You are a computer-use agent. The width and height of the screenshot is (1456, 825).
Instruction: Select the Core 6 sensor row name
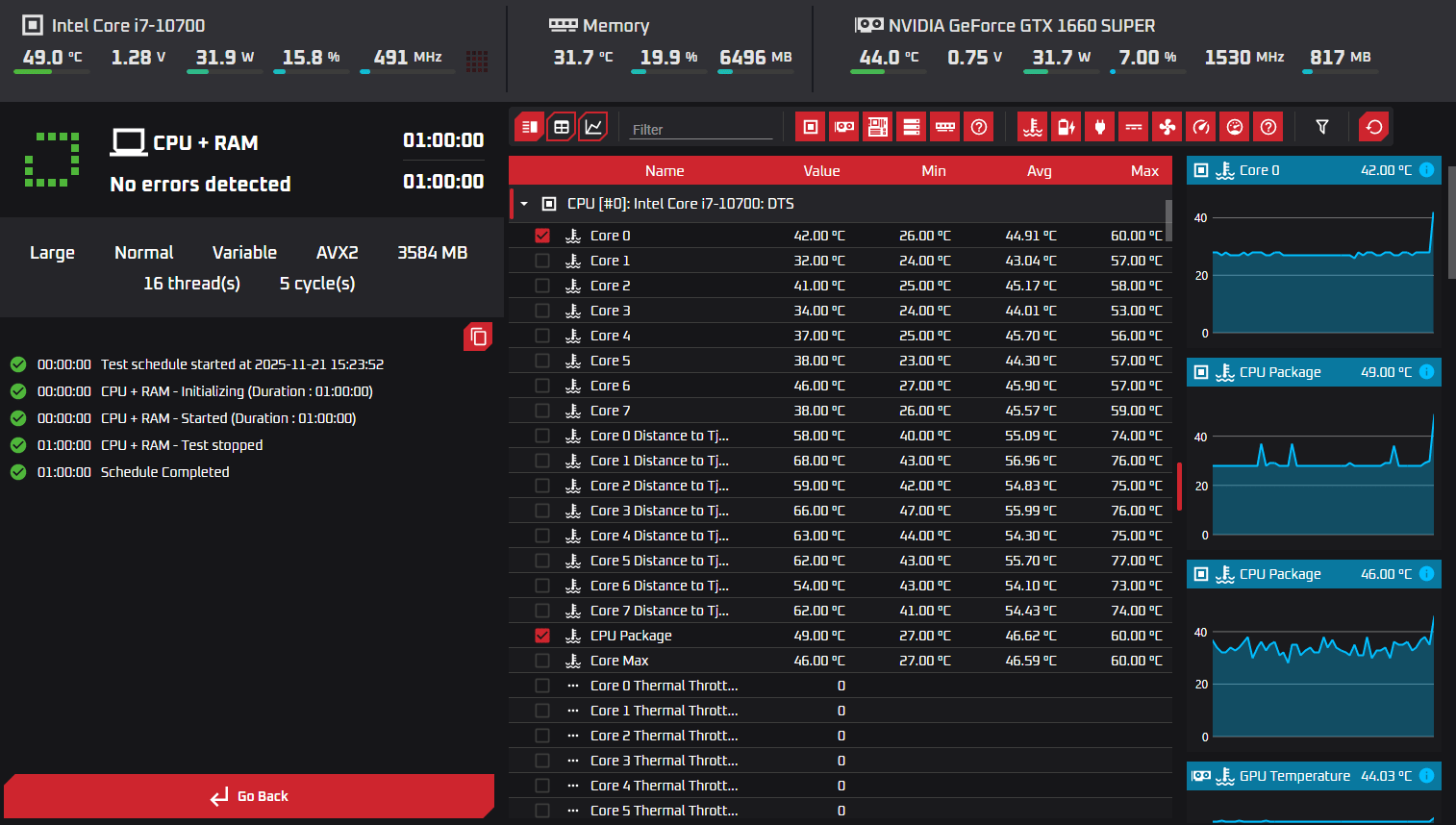611,386
